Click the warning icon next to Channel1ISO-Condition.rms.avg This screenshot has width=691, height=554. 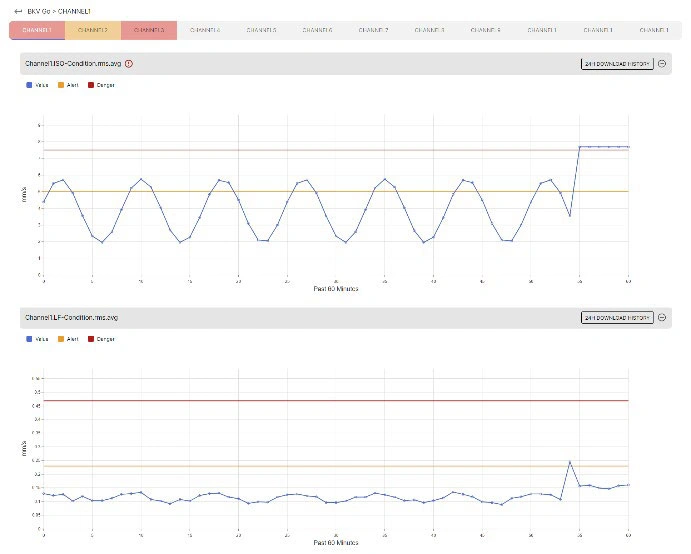(x=129, y=64)
